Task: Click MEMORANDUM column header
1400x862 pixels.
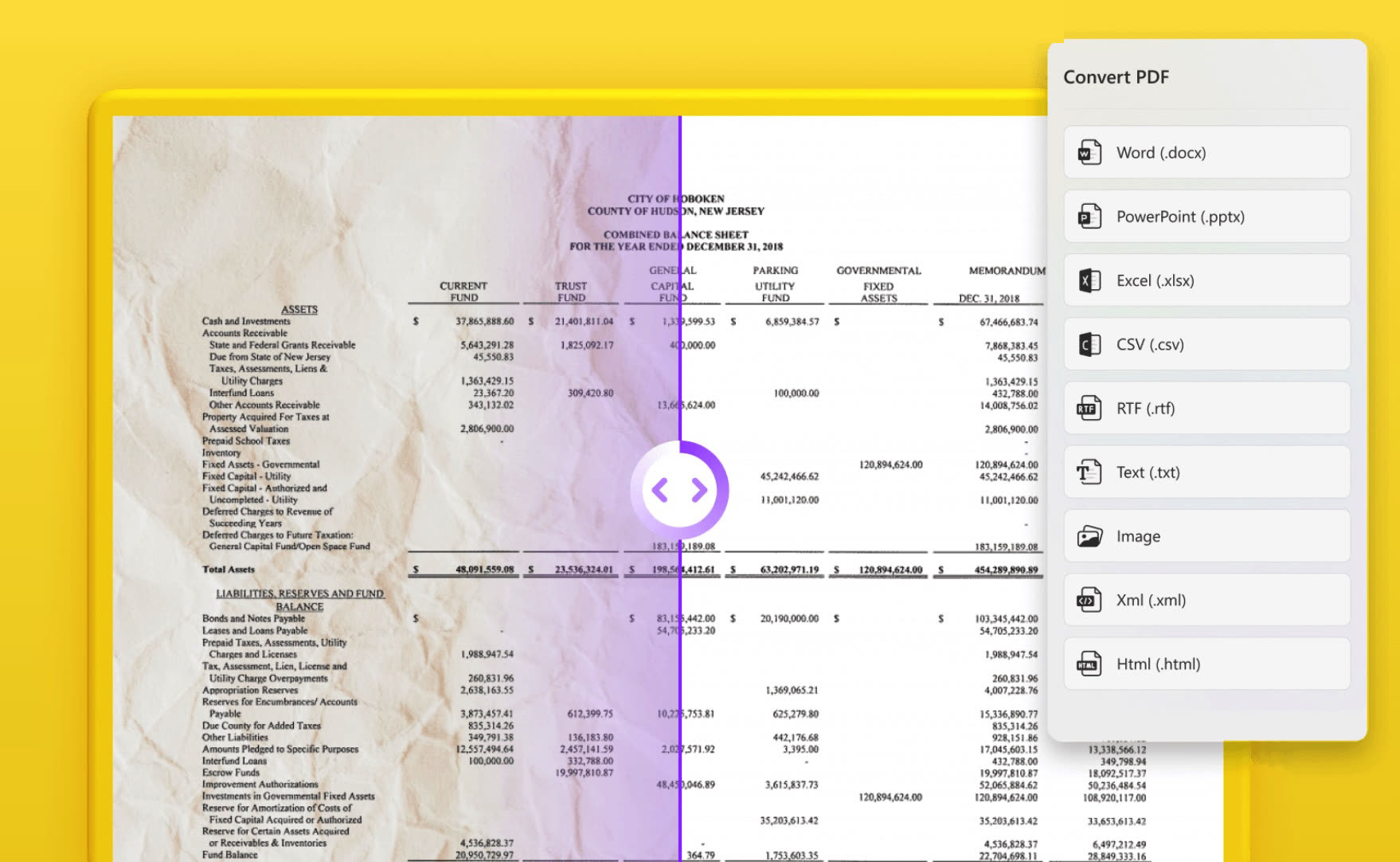Action: click(x=1007, y=271)
